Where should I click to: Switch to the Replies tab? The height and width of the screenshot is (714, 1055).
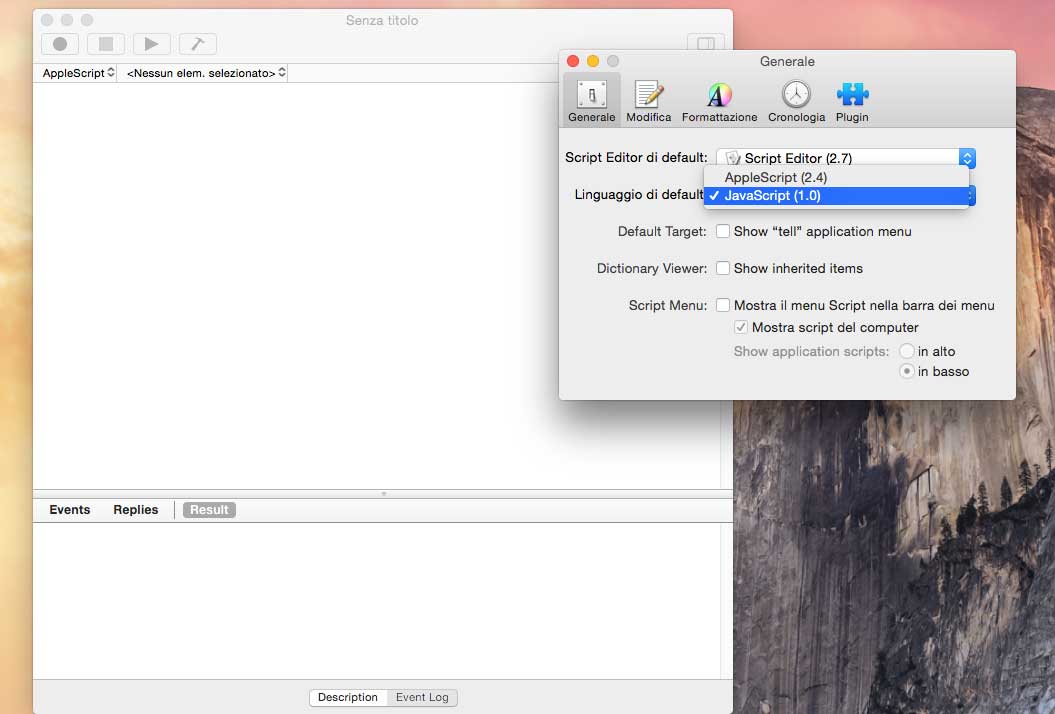(135, 510)
